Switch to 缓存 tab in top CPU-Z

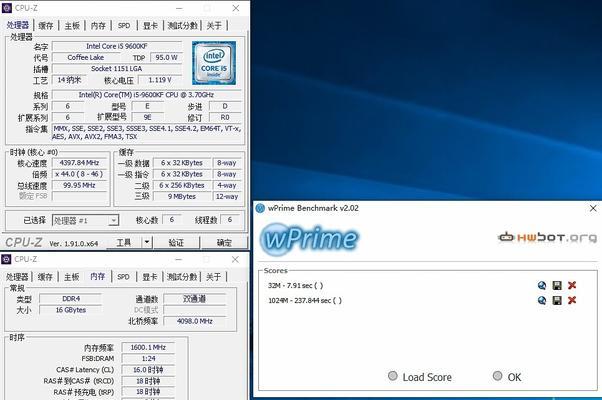(x=46, y=26)
